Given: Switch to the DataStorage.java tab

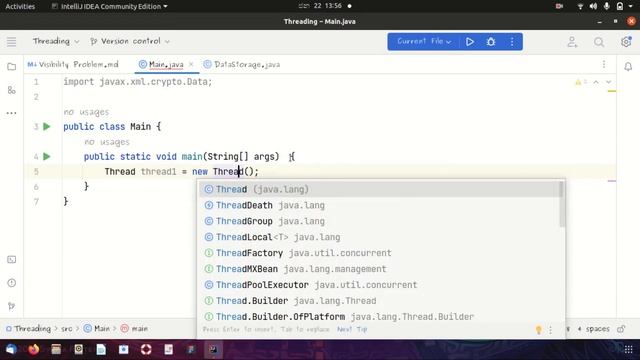Looking at the screenshot, I should (242, 64).
